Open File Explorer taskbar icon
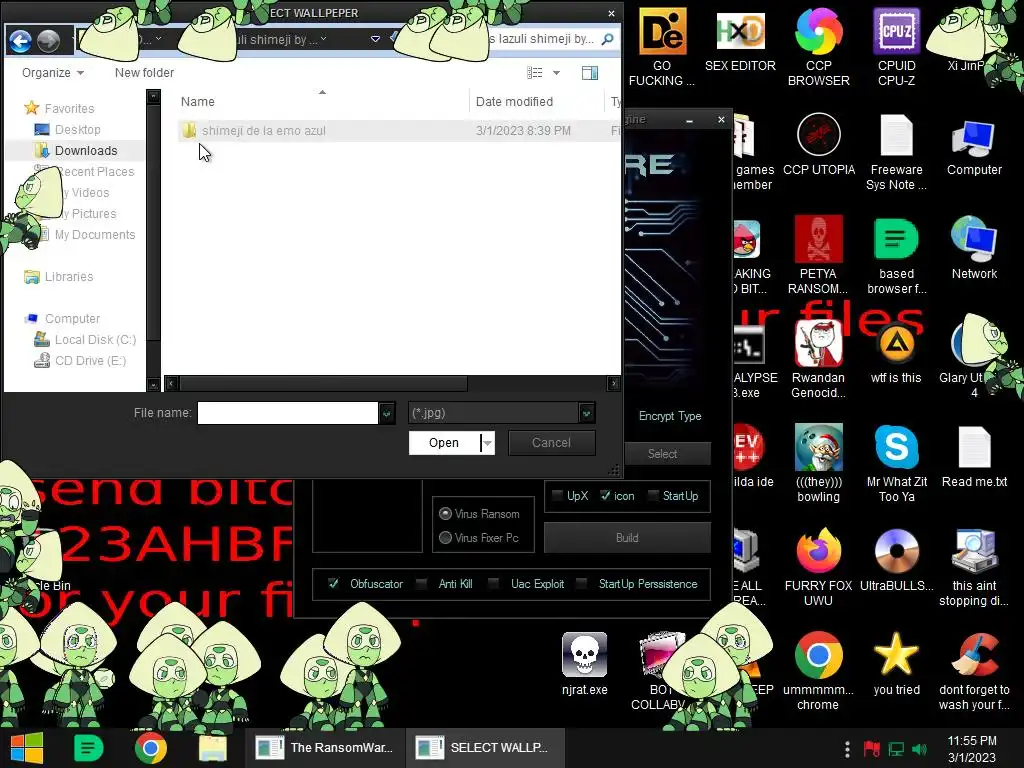 click(x=212, y=748)
